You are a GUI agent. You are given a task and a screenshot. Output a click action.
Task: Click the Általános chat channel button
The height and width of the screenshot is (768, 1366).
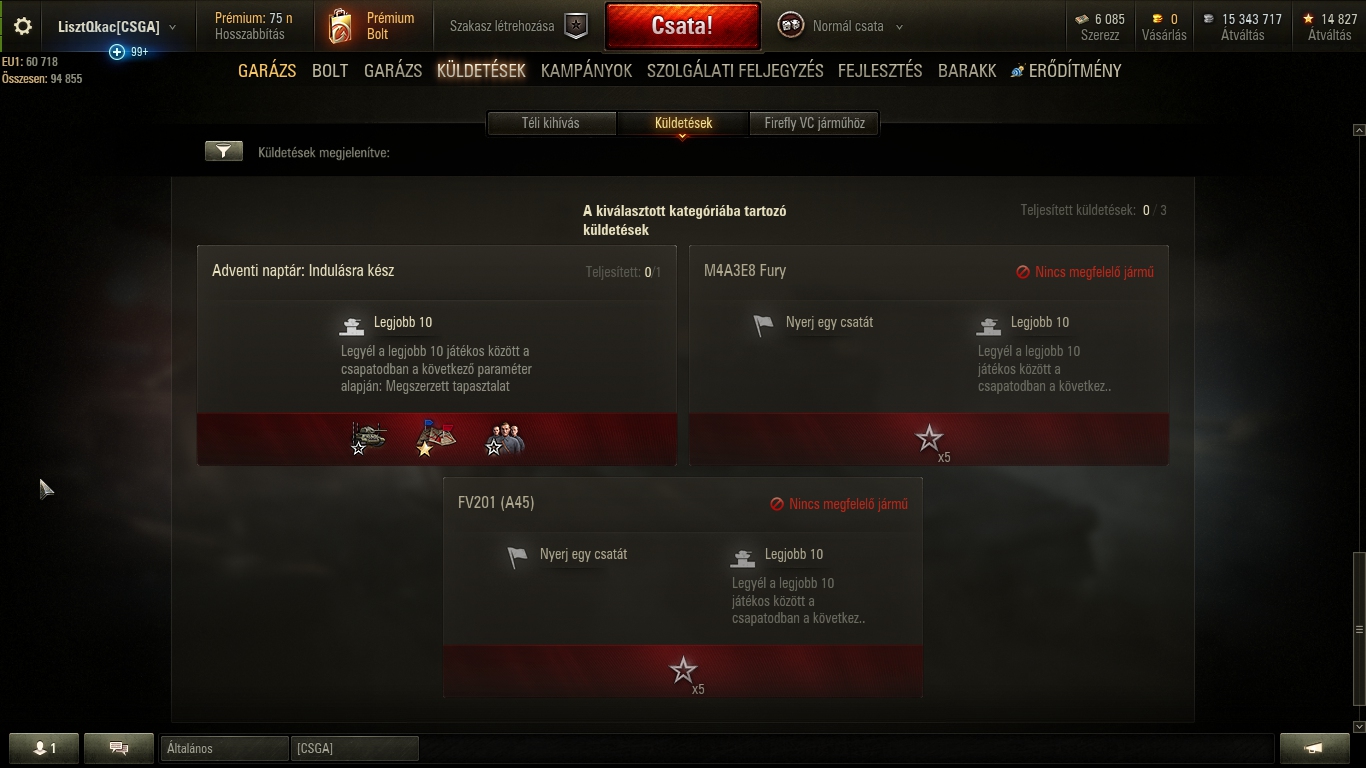(224, 748)
